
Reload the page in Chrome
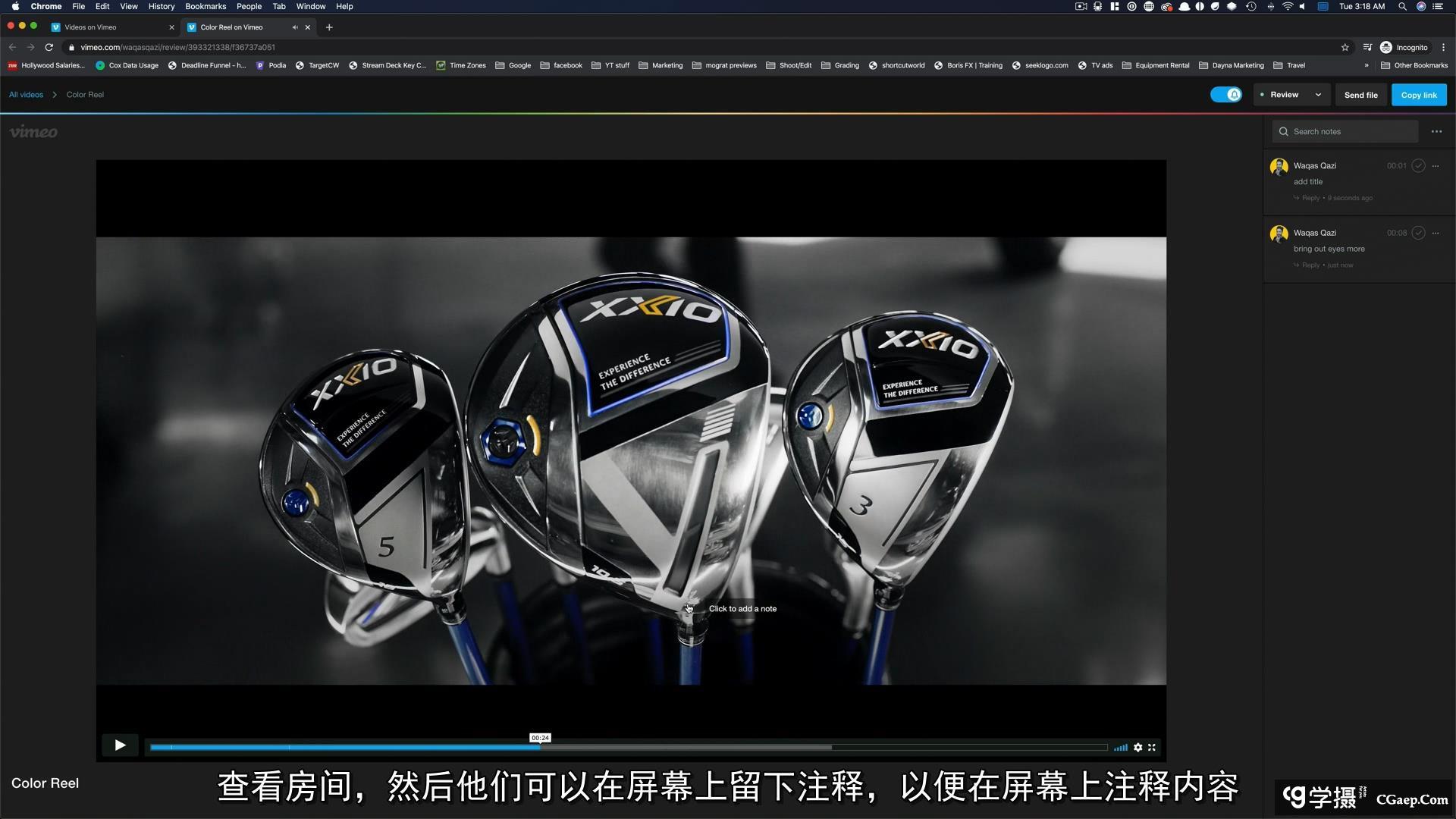pyautogui.click(x=49, y=47)
